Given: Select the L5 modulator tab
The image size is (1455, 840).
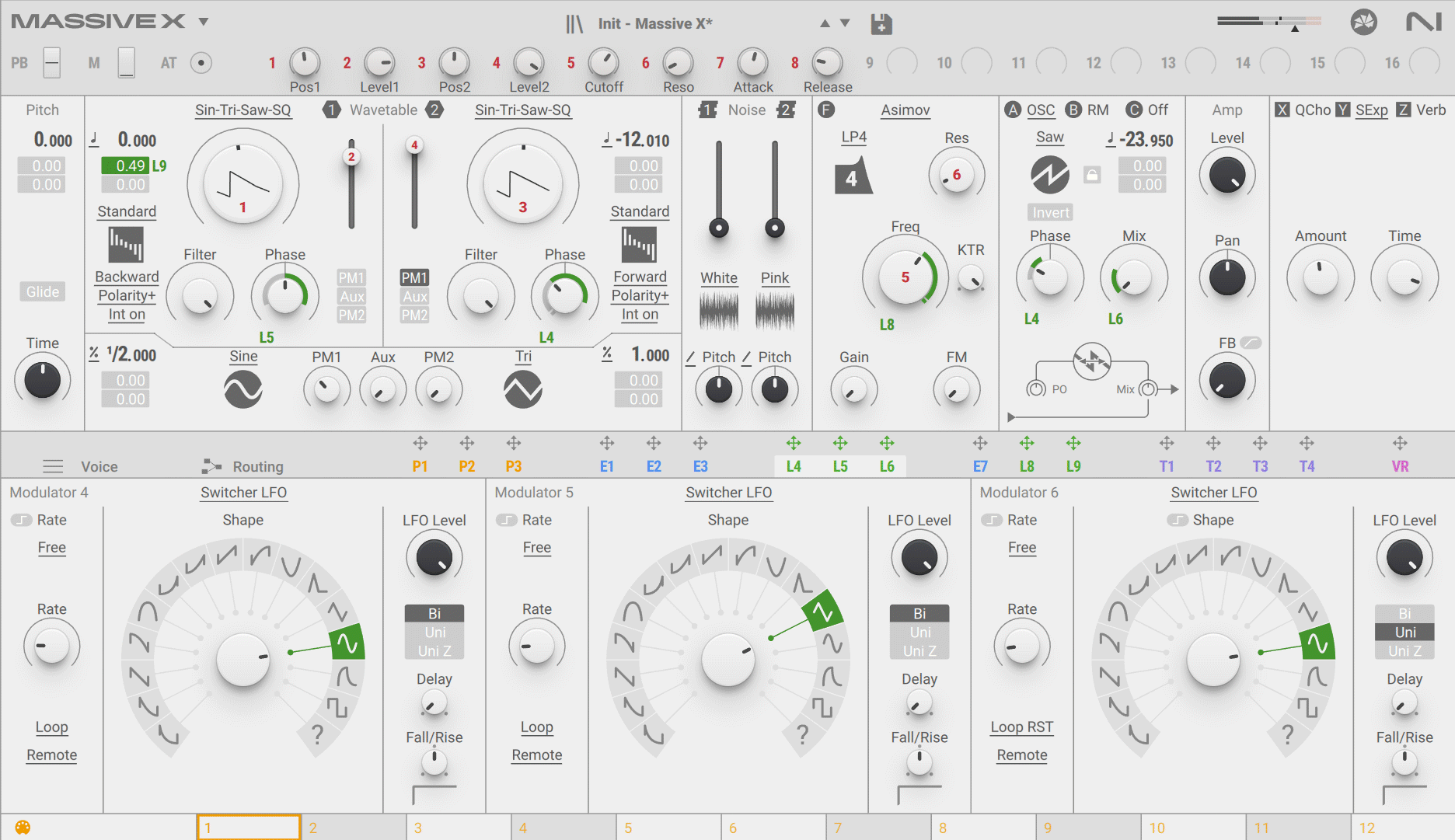Looking at the screenshot, I should click(x=840, y=466).
